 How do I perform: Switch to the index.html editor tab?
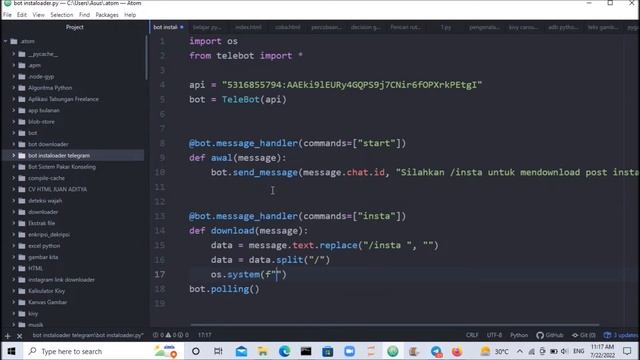248,27
